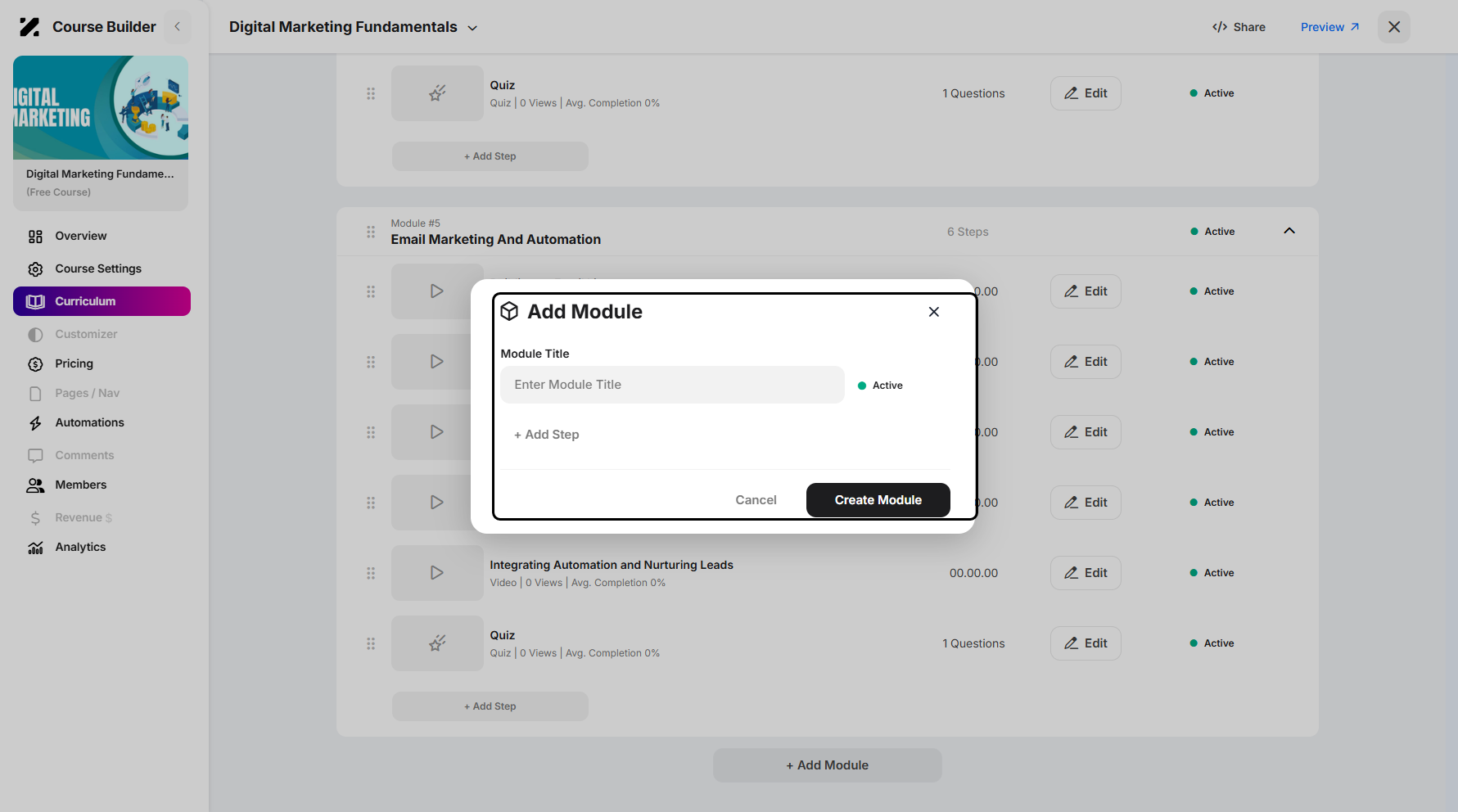This screenshot has height=812, width=1458.
Task: Close the Add Module dialog with X
Action: (x=934, y=312)
